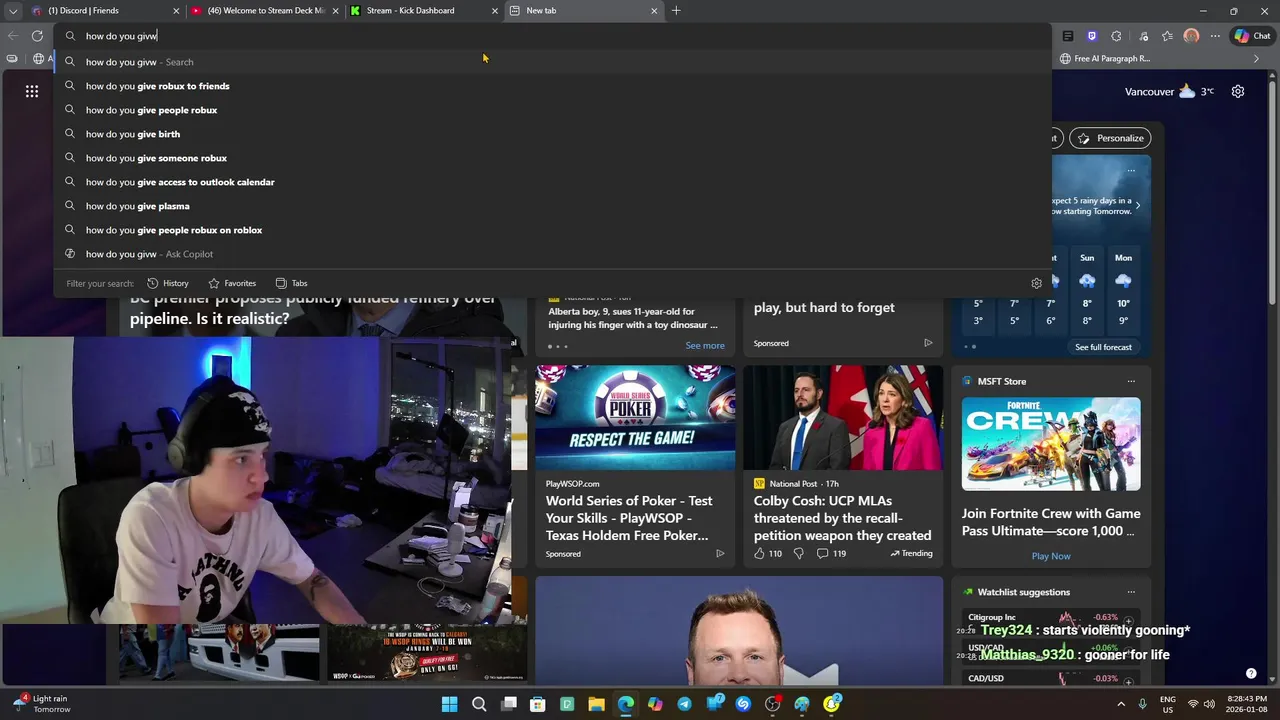
Task: Click the purple Twitch extension icon
Action: tap(1092, 36)
